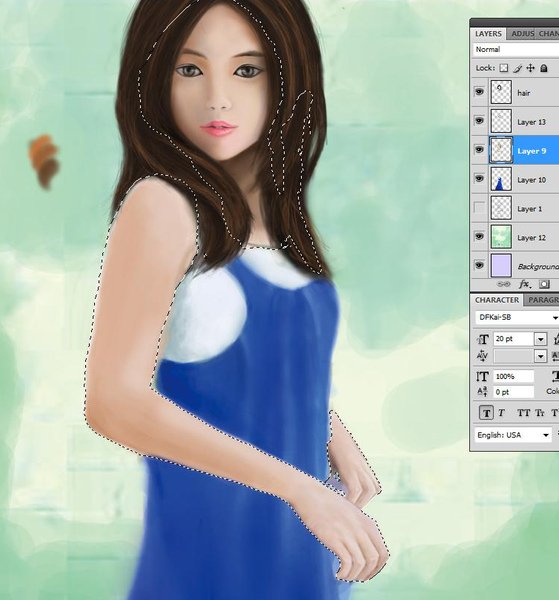Toggle Faux Italic text style
This screenshot has width=559, height=600.
pyautogui.click(x=502, y=413)
